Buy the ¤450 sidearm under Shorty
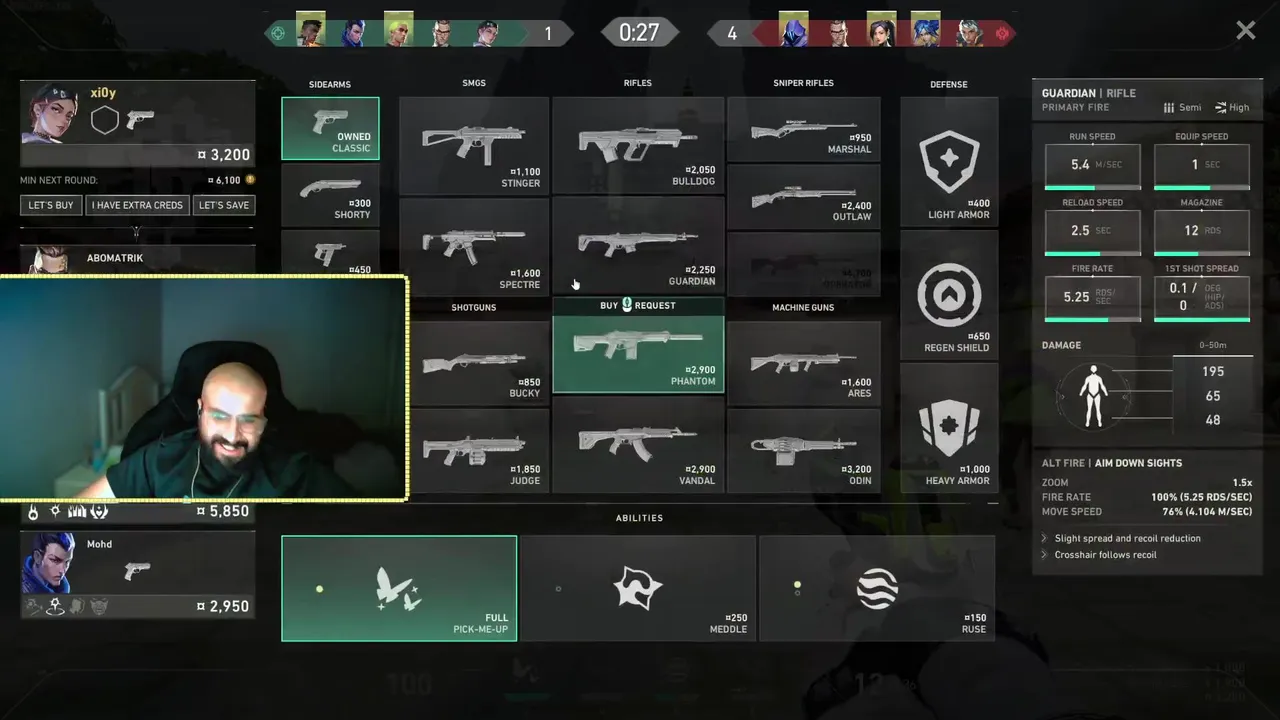The height and width of the screenshot is (720, 1280). tap(330, 253)
